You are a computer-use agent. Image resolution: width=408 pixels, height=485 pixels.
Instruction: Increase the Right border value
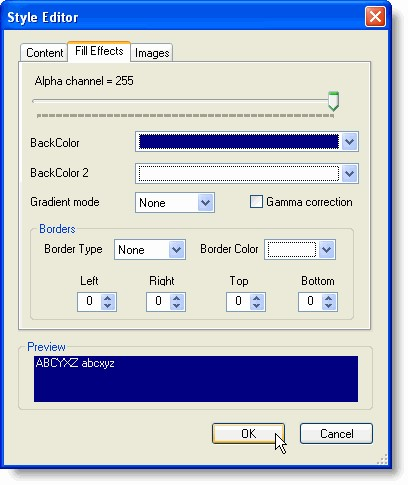pos(177,298)
